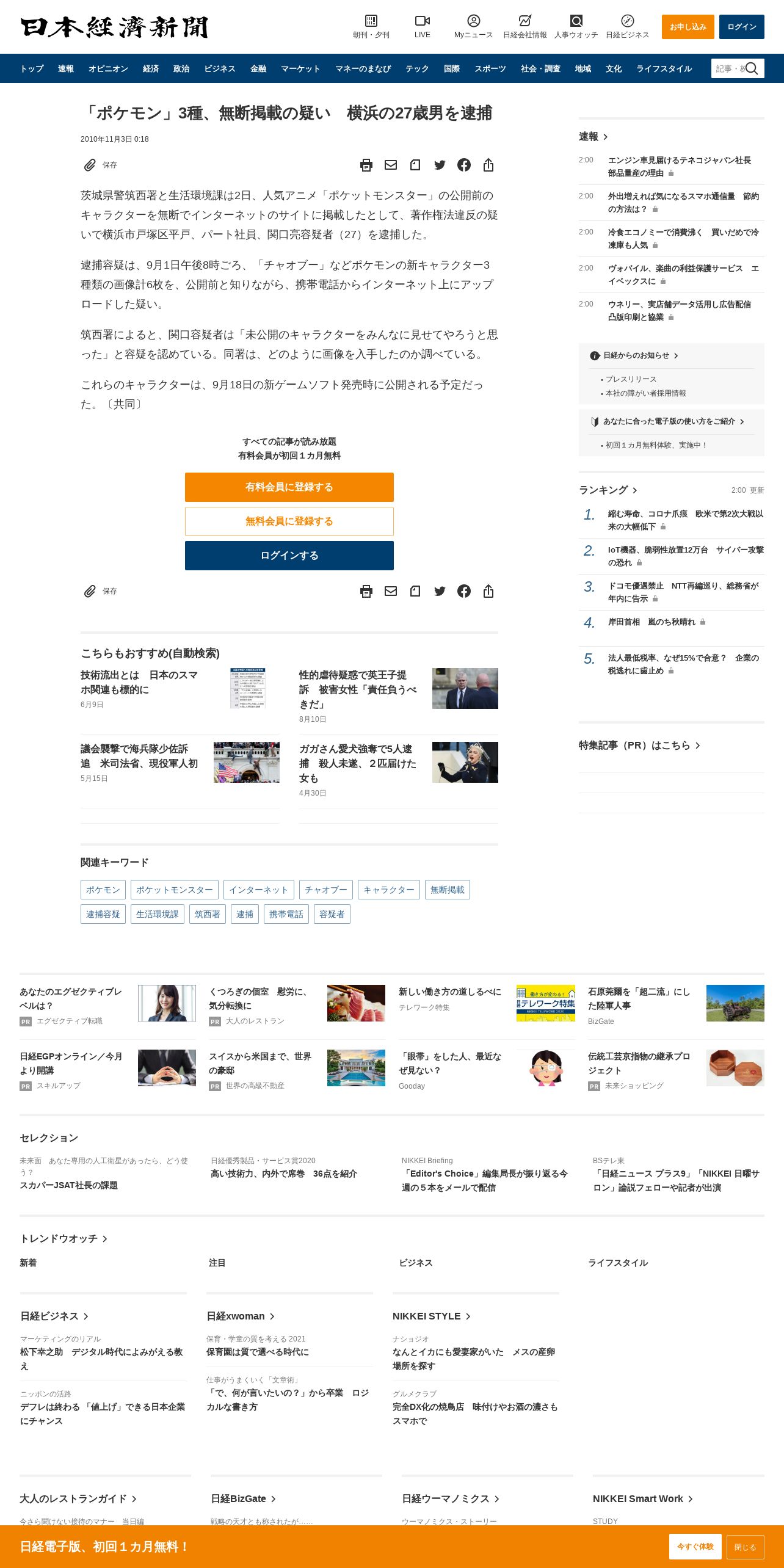The width and height of the screenshot is (784, 1568).
Task: Expand the 日経BizGate section heading
Action: pyautogui.click(x=244, y=1498)
